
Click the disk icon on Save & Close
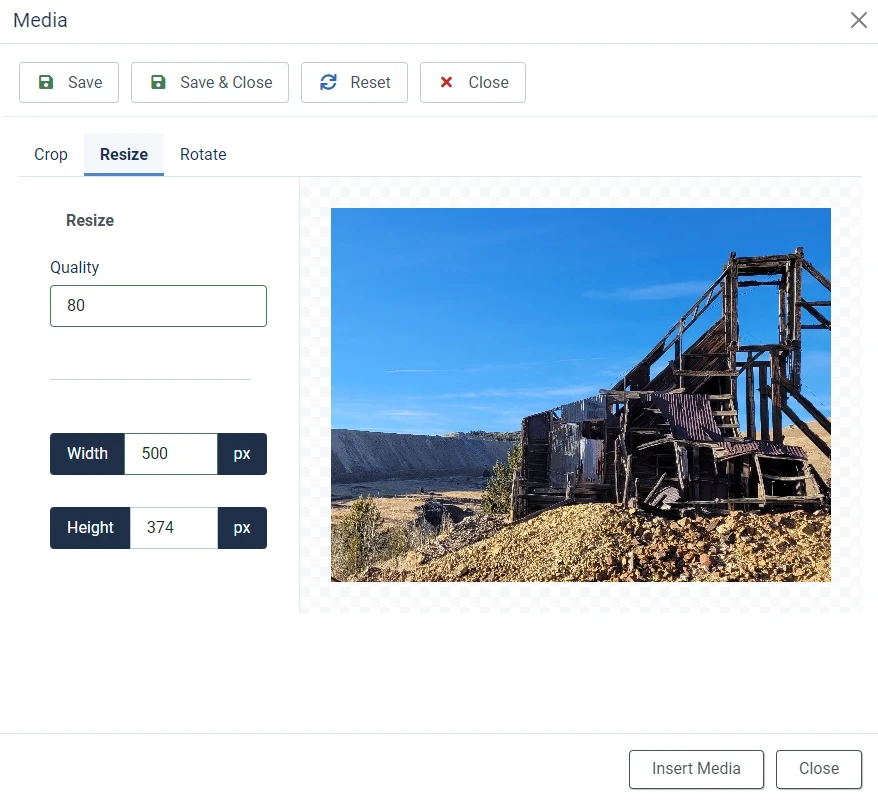pyautogui.click(x=158, y=82)
